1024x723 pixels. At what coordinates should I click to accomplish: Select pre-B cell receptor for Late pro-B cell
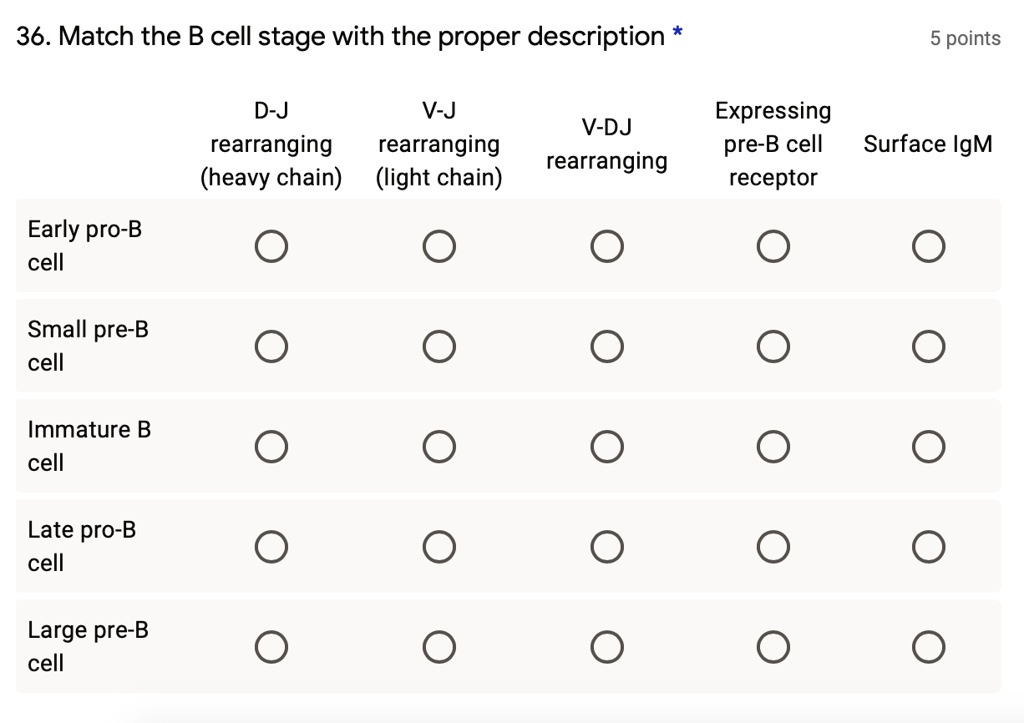(x=772, y=546)
